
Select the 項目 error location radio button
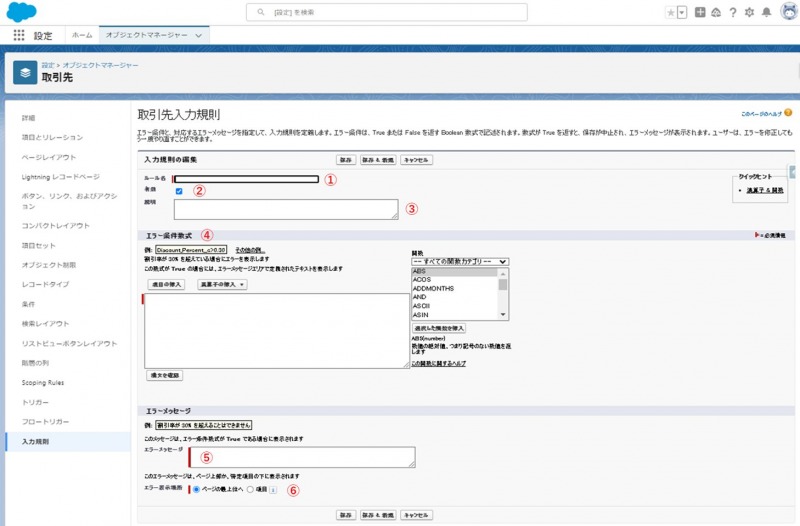point(250,490)
